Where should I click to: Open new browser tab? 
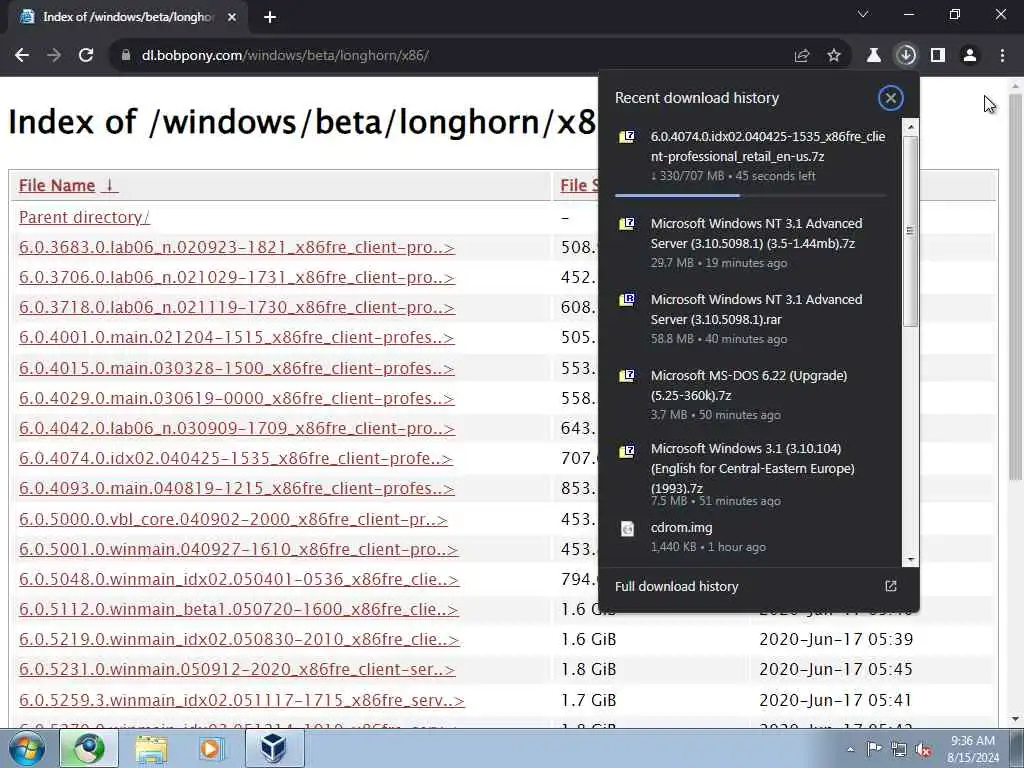tap(270, 18)
